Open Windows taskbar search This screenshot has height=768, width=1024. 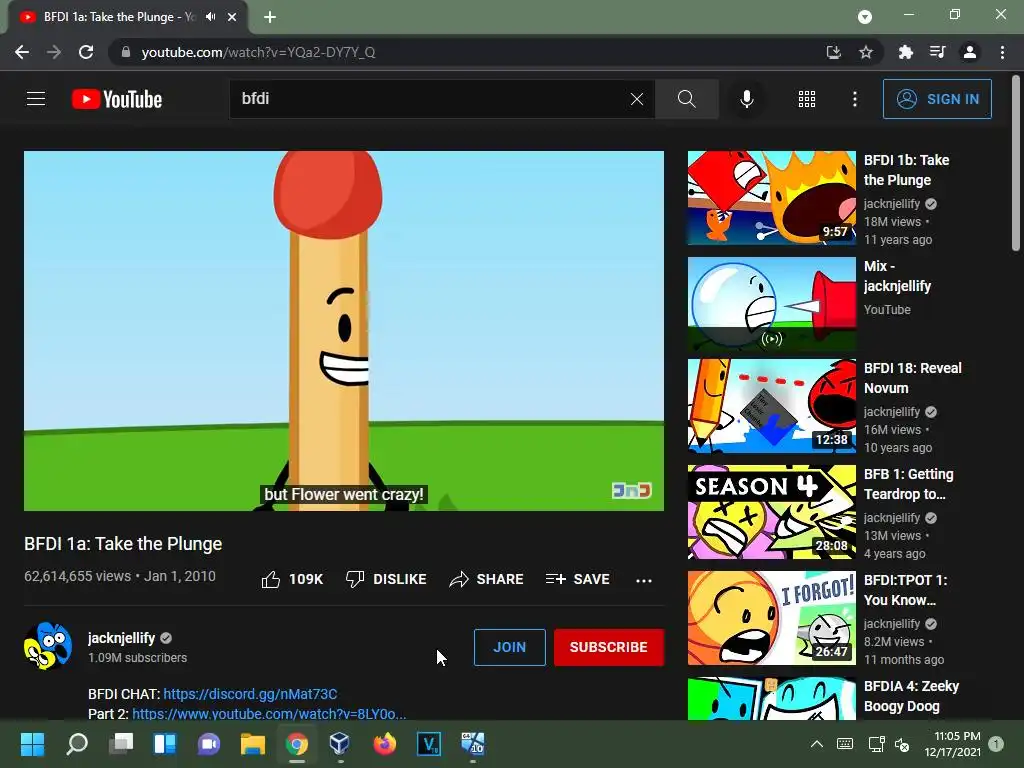77,744
